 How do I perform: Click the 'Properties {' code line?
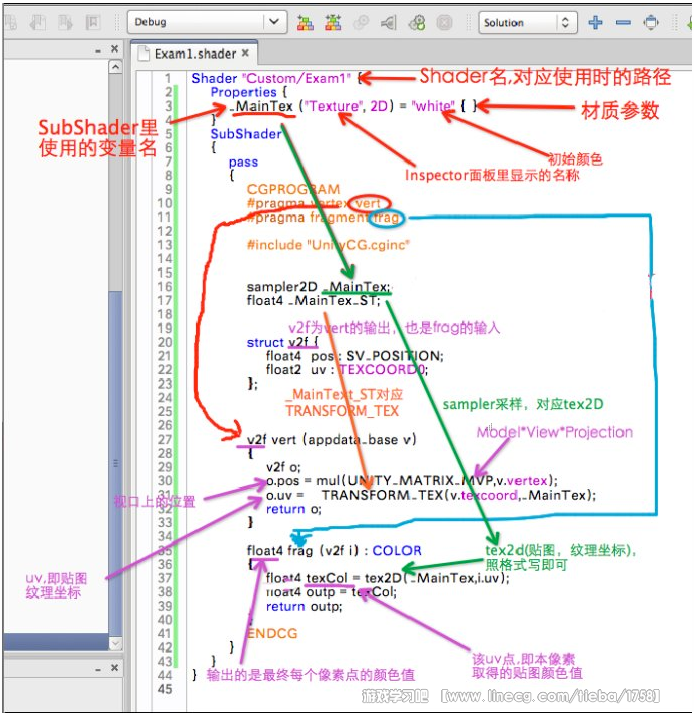tap(249, 92)
